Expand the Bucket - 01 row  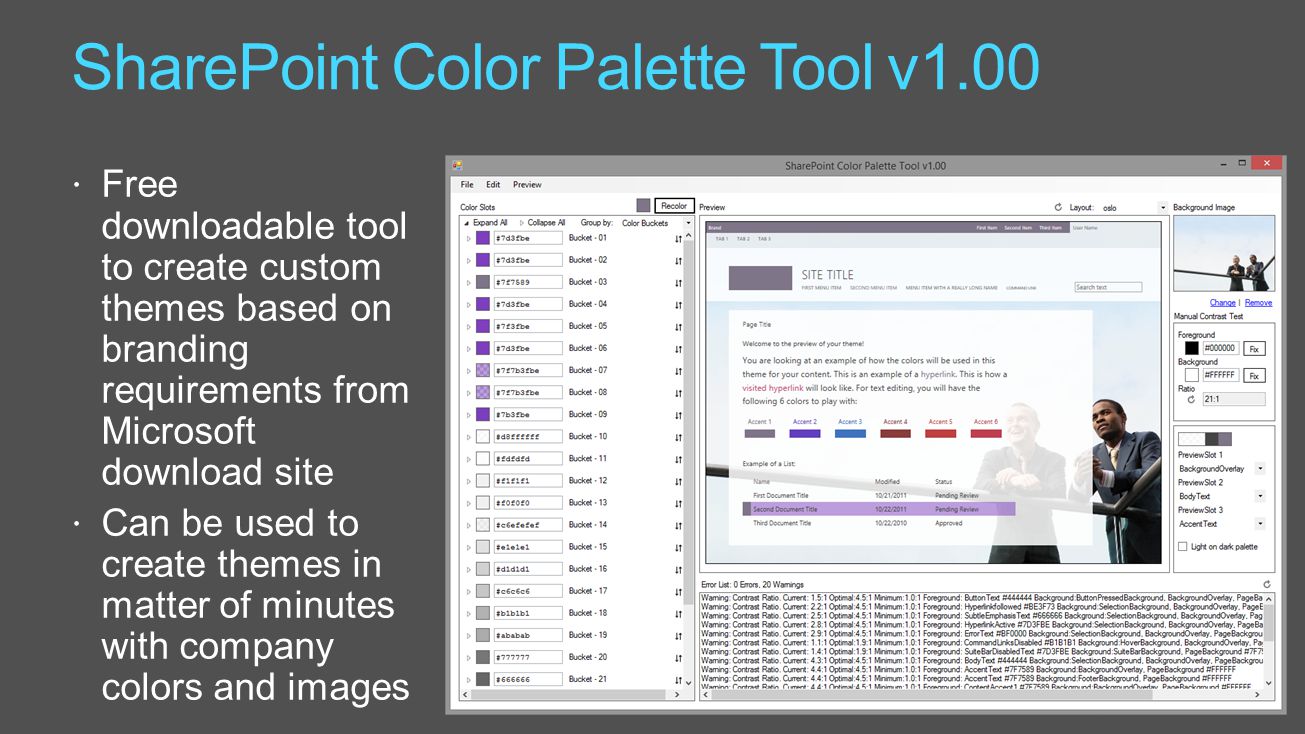pos(468,239)
